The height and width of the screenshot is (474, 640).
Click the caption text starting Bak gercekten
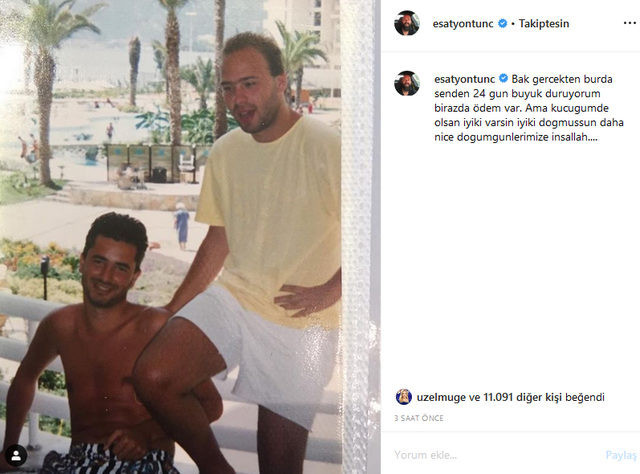[529, 108]
